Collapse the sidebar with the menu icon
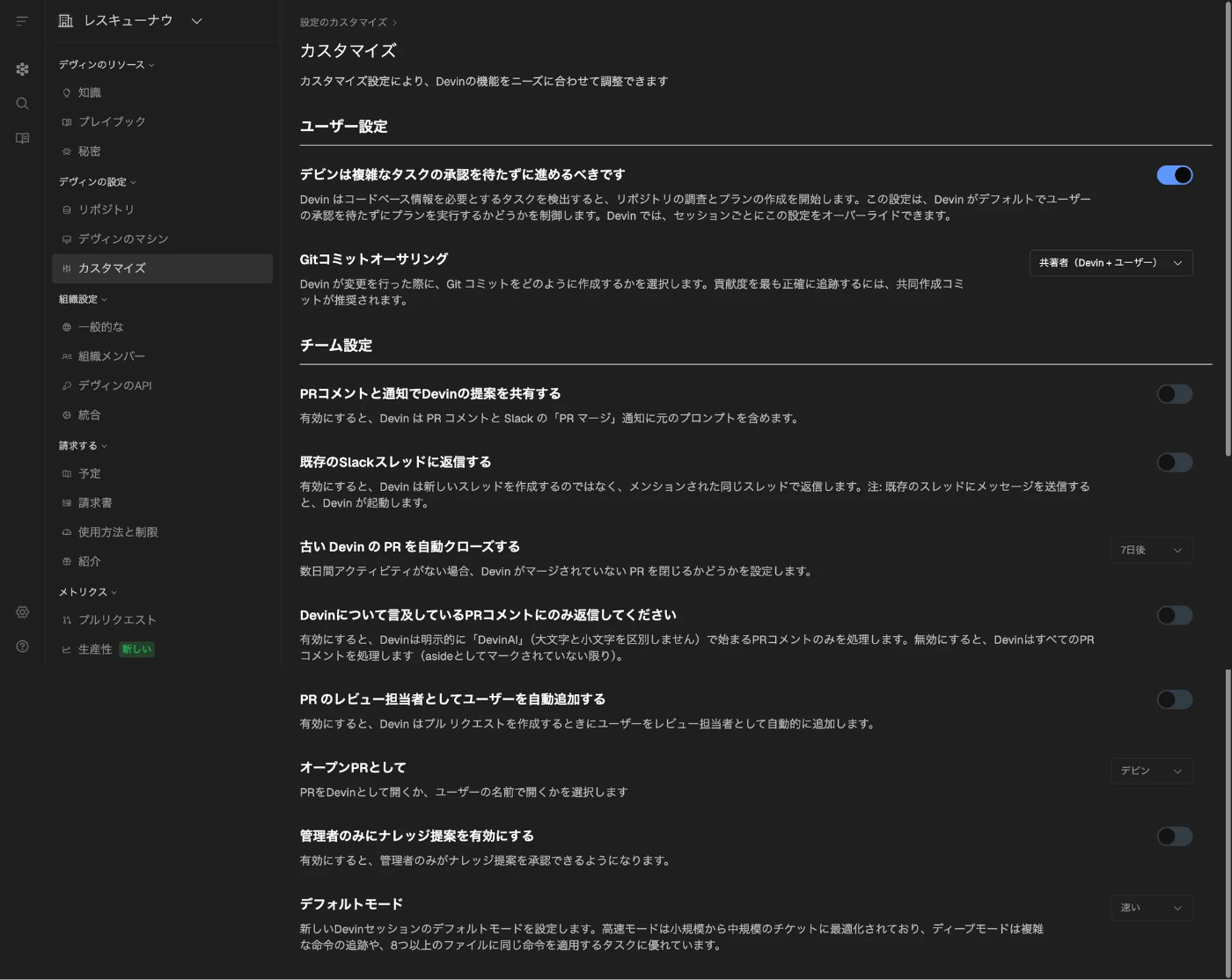Image resolution: width=1232 pixels, height=980 pixels. [x=22, y=20]
